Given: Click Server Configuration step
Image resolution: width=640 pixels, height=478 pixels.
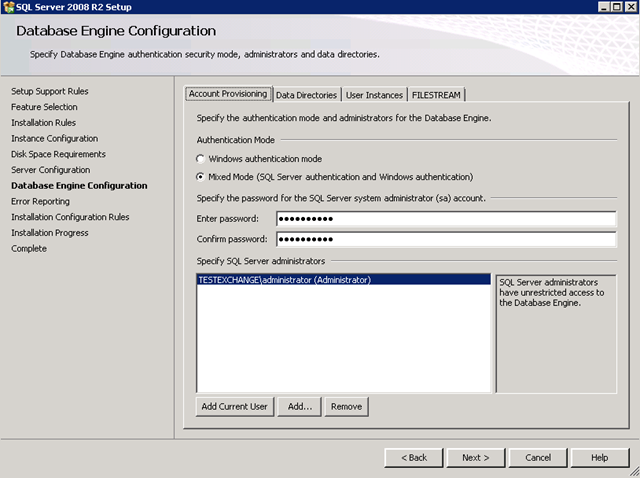Looking at the screenshot, I should click(51, 170).
